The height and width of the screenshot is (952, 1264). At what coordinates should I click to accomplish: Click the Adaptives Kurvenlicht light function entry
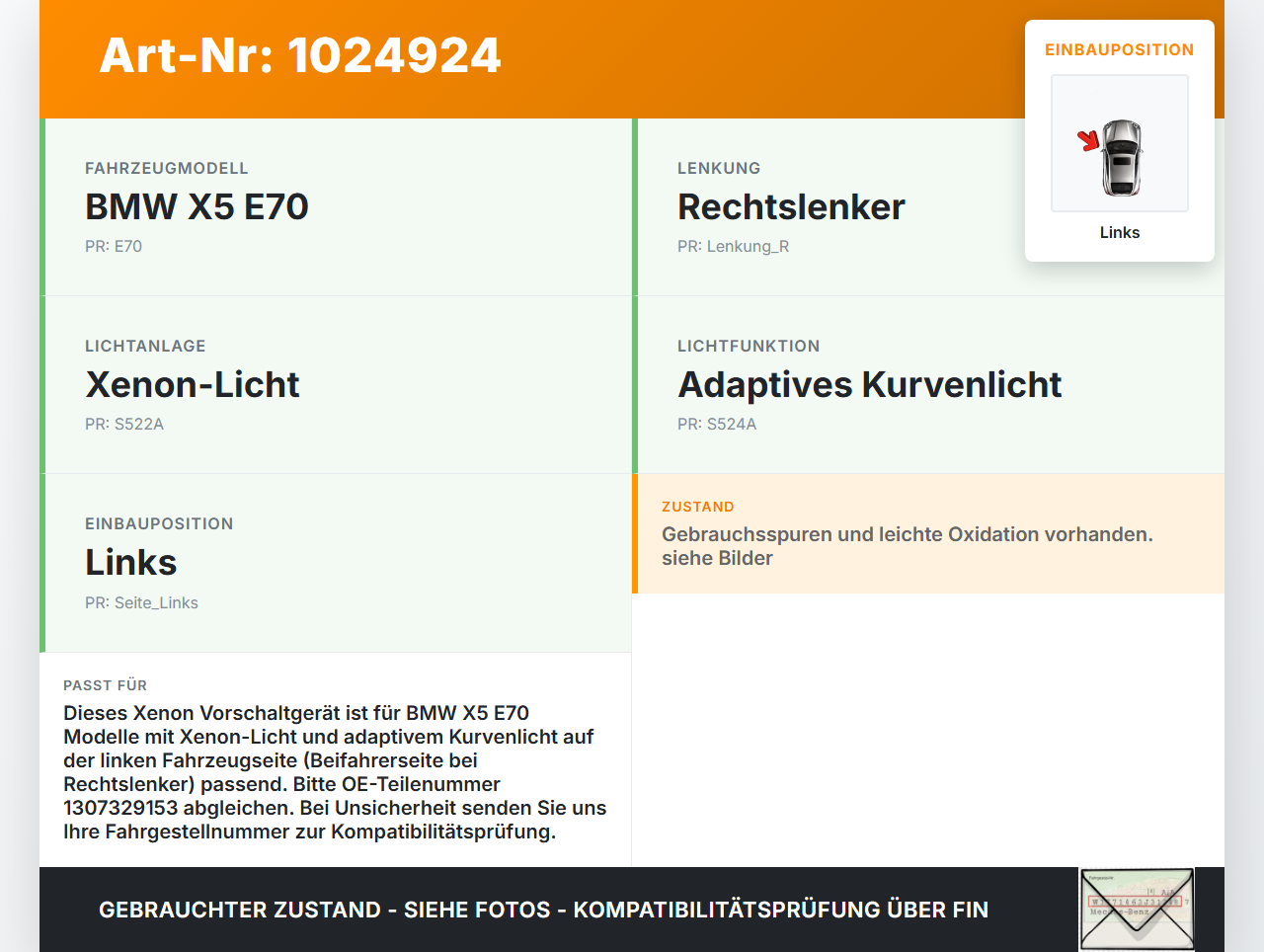(869, 385)
